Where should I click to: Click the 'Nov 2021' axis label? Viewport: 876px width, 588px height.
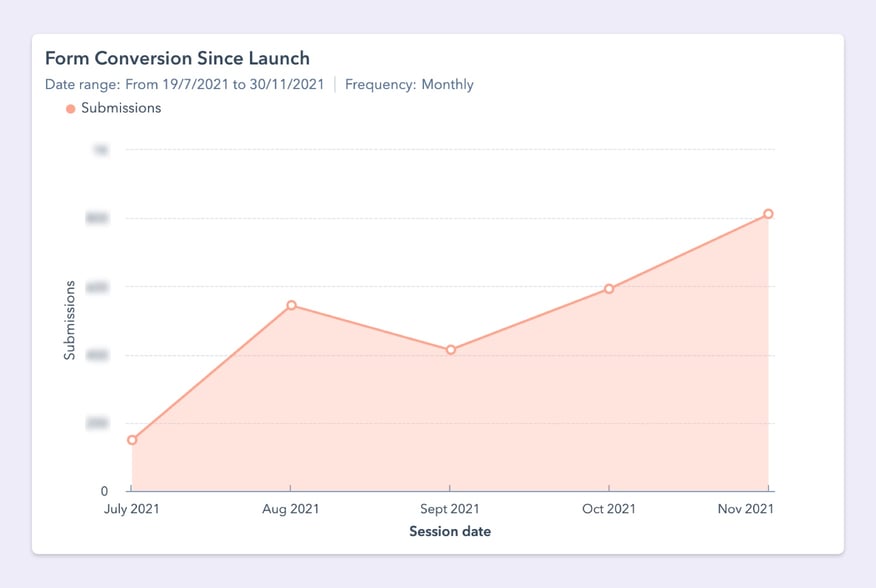(x=746, y=509)
